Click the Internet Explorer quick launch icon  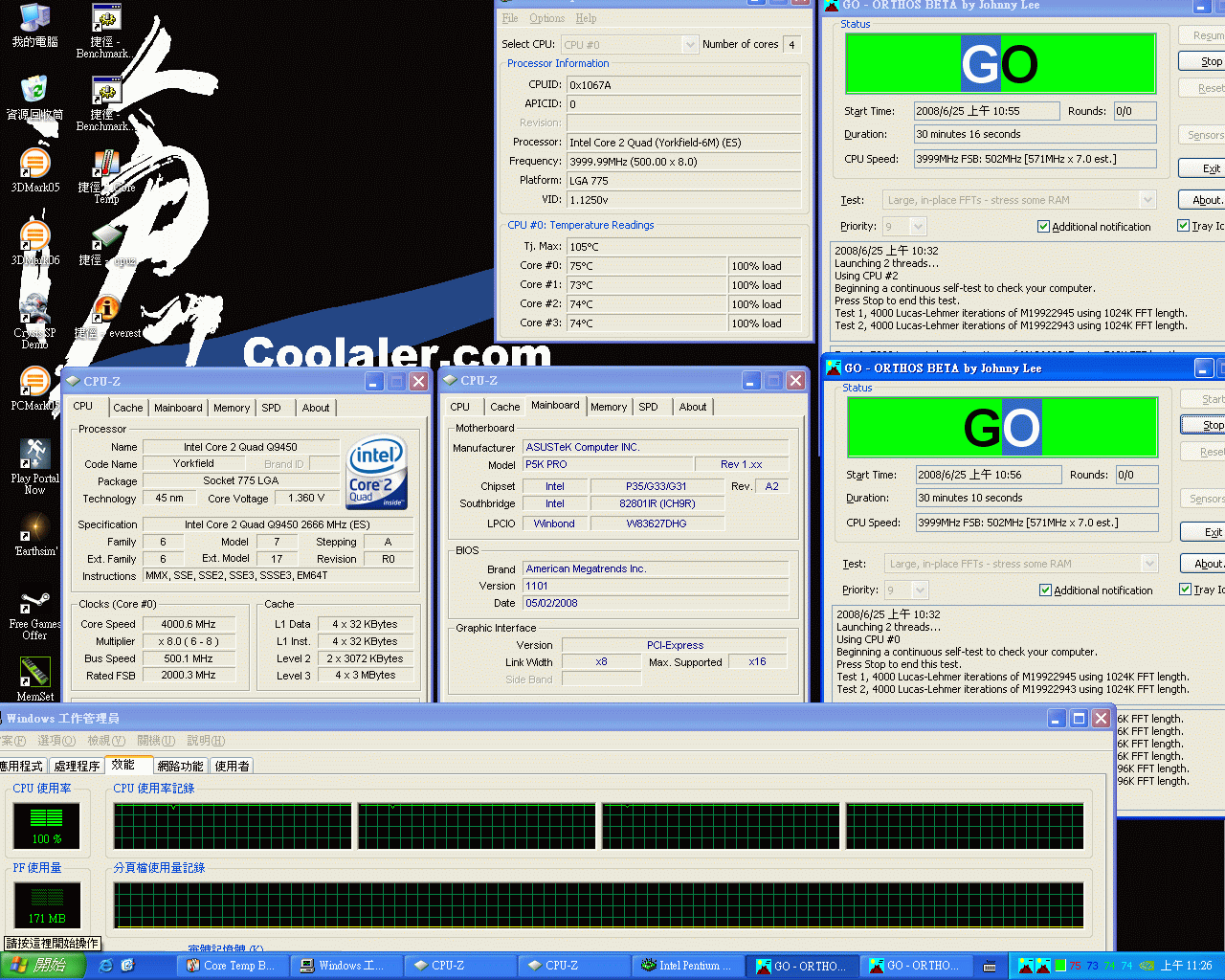pyautogui.click(x=106, y=966)
